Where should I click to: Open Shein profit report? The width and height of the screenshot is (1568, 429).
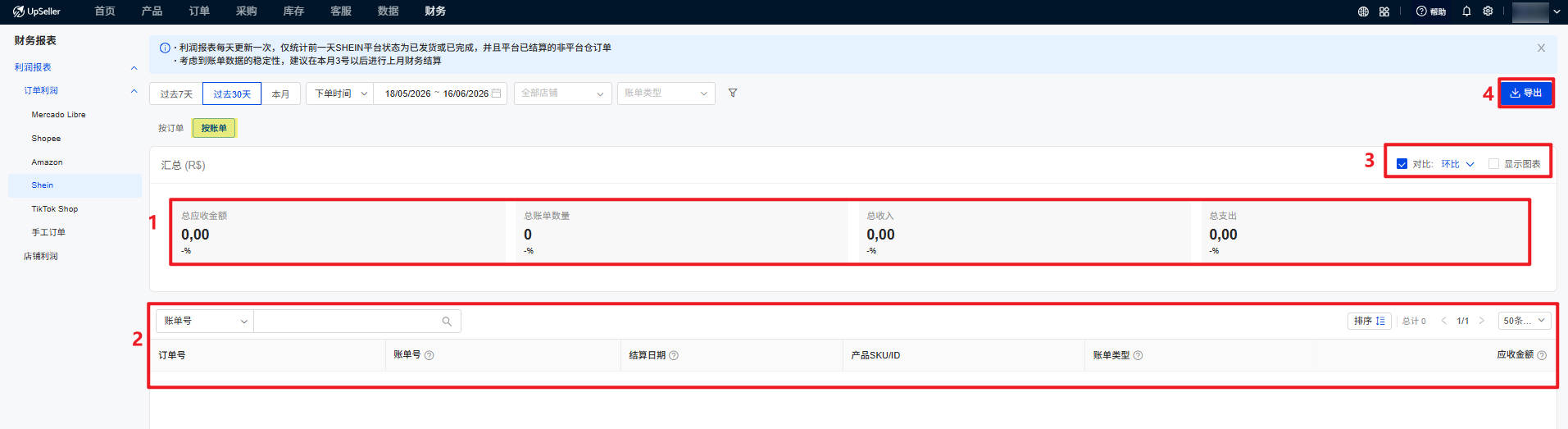(75, 185)
